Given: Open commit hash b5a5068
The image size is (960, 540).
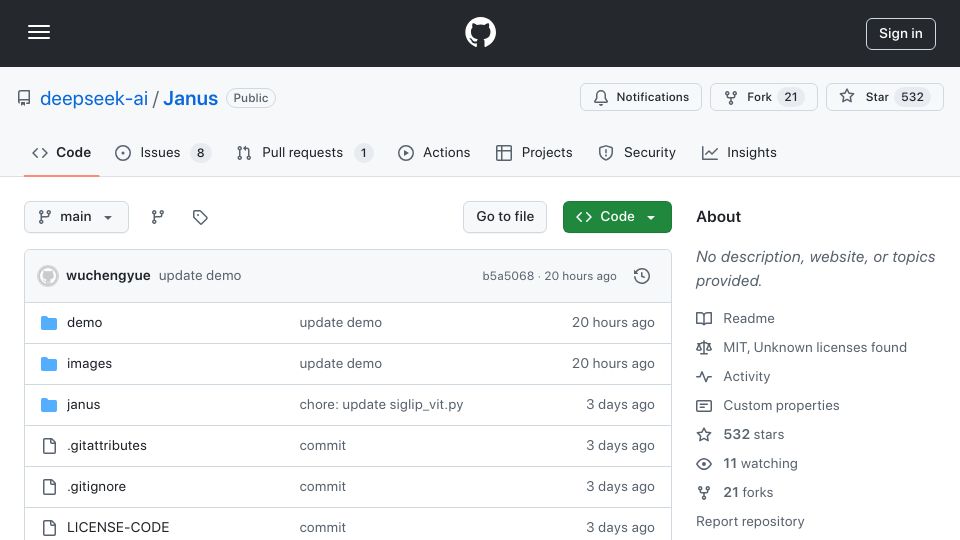Looking at the screenshot, I should click(508, 276).
